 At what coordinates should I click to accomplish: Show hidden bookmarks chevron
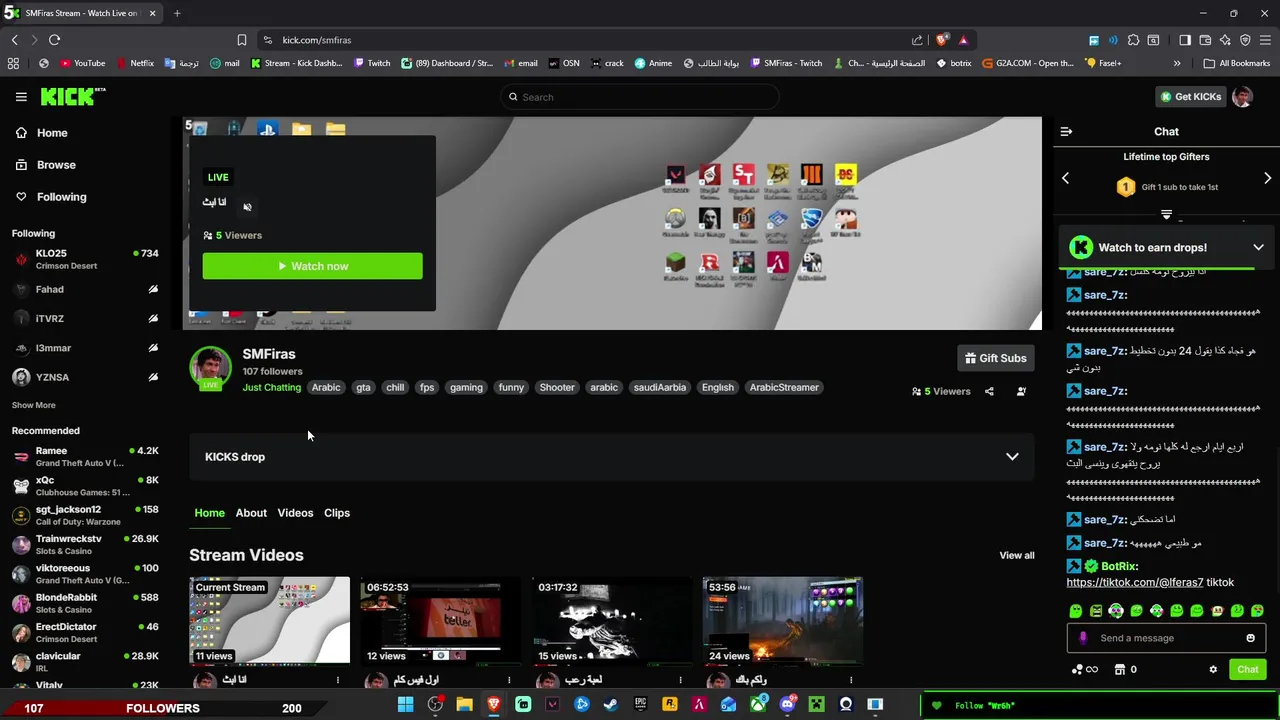pyautogui.click(x=1177, y=63)
